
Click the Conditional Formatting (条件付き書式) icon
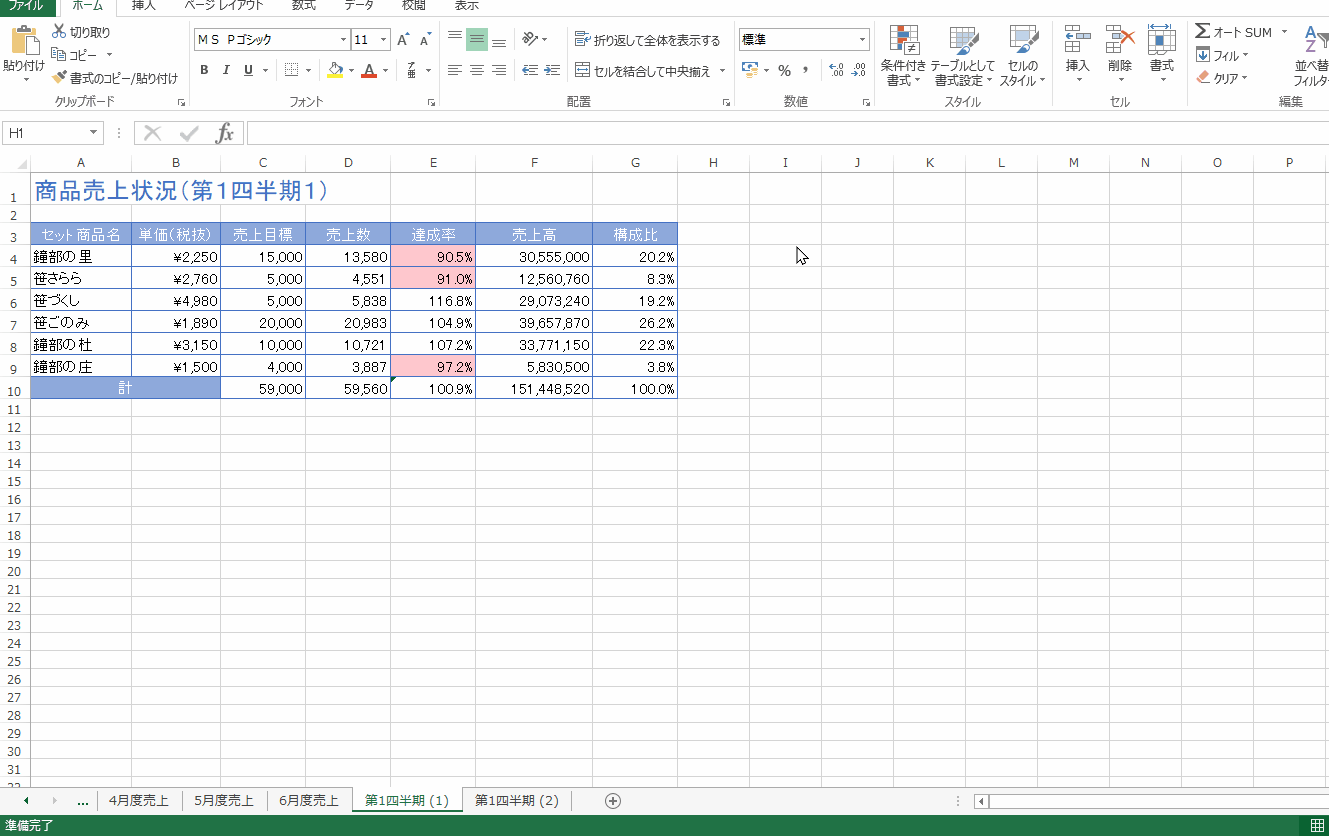[x=904, y=41]
